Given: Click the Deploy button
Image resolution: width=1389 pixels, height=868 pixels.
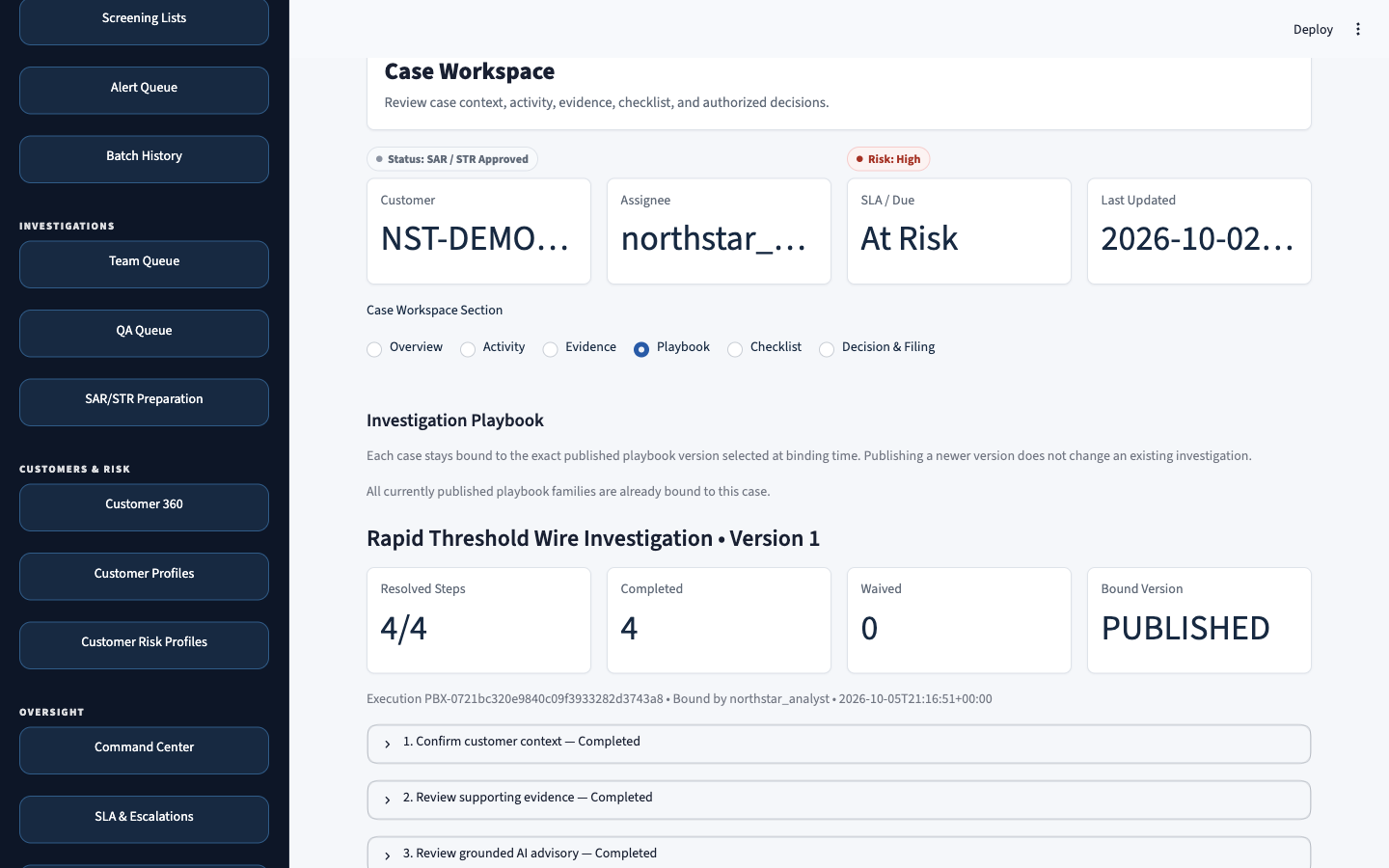Looking at the screenshot, I should click(x=1313, y=30).
